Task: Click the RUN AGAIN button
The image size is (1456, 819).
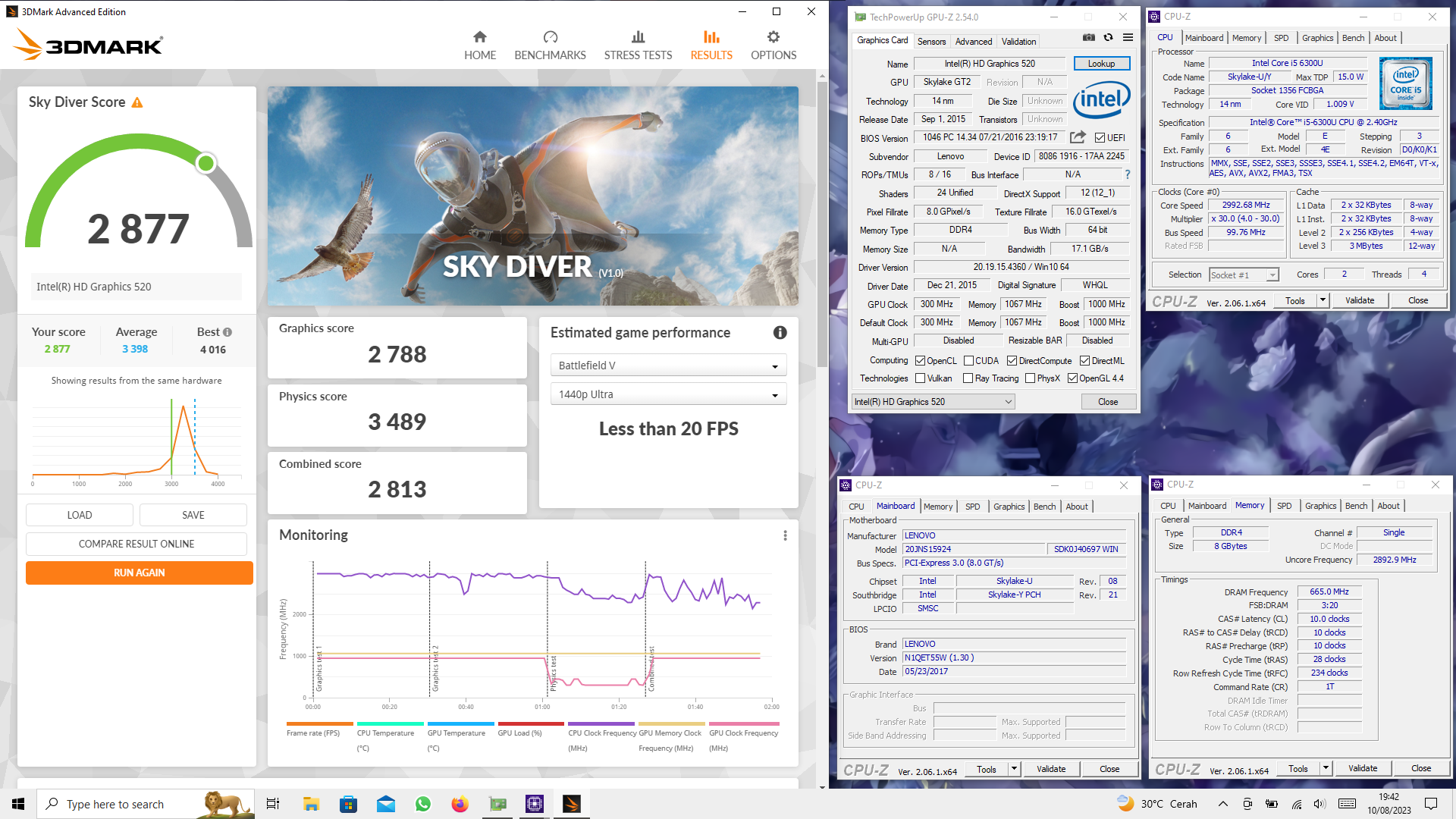Action: 140,573
